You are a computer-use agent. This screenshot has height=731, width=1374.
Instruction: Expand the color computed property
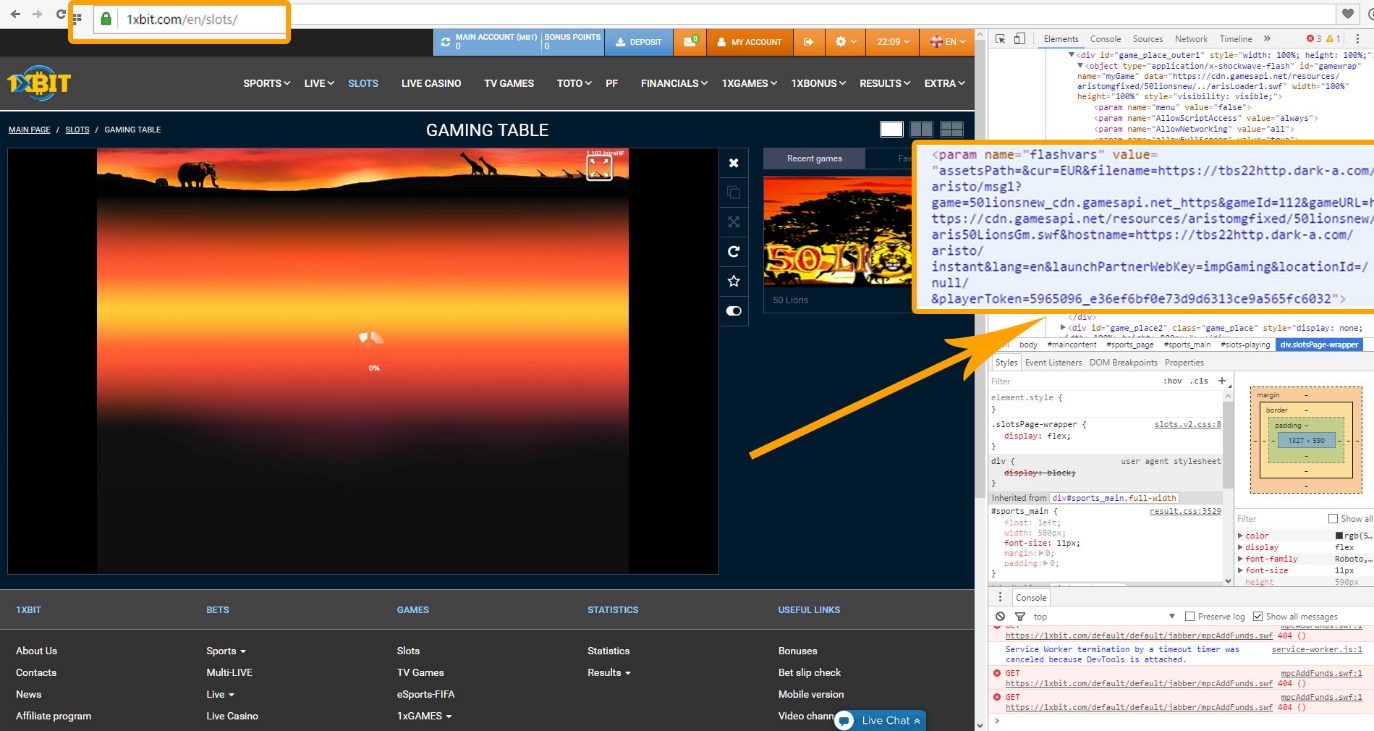pyautogui.click(x=1241, y=536)
